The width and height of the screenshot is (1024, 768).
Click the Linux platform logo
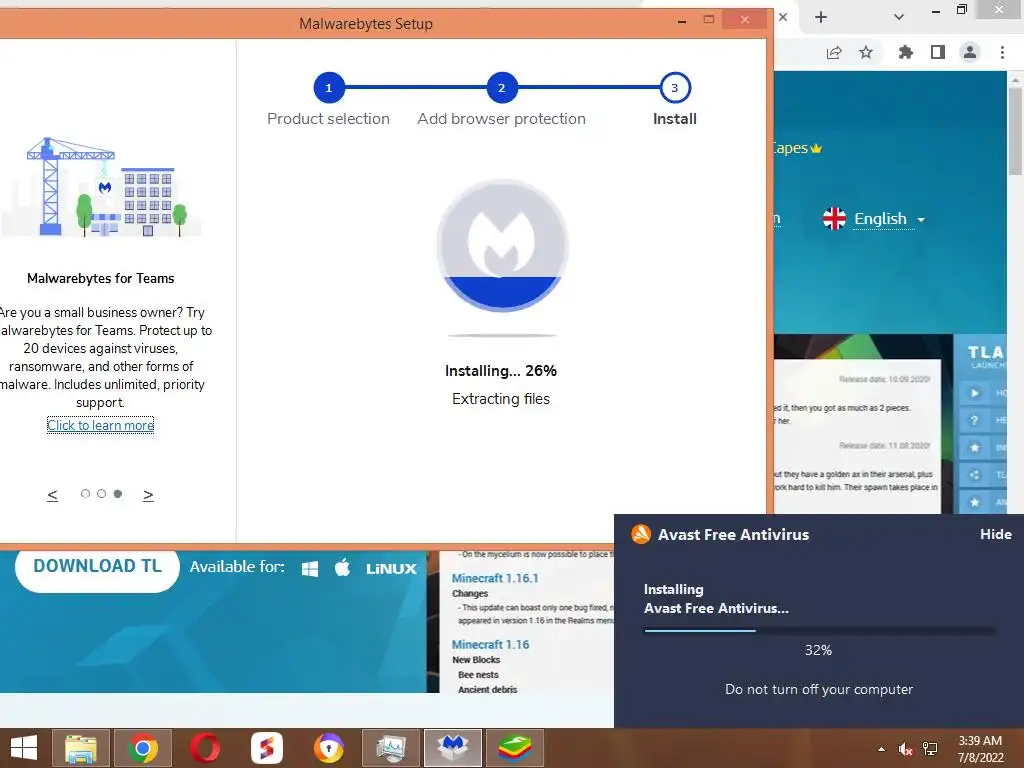coord(391,569)
